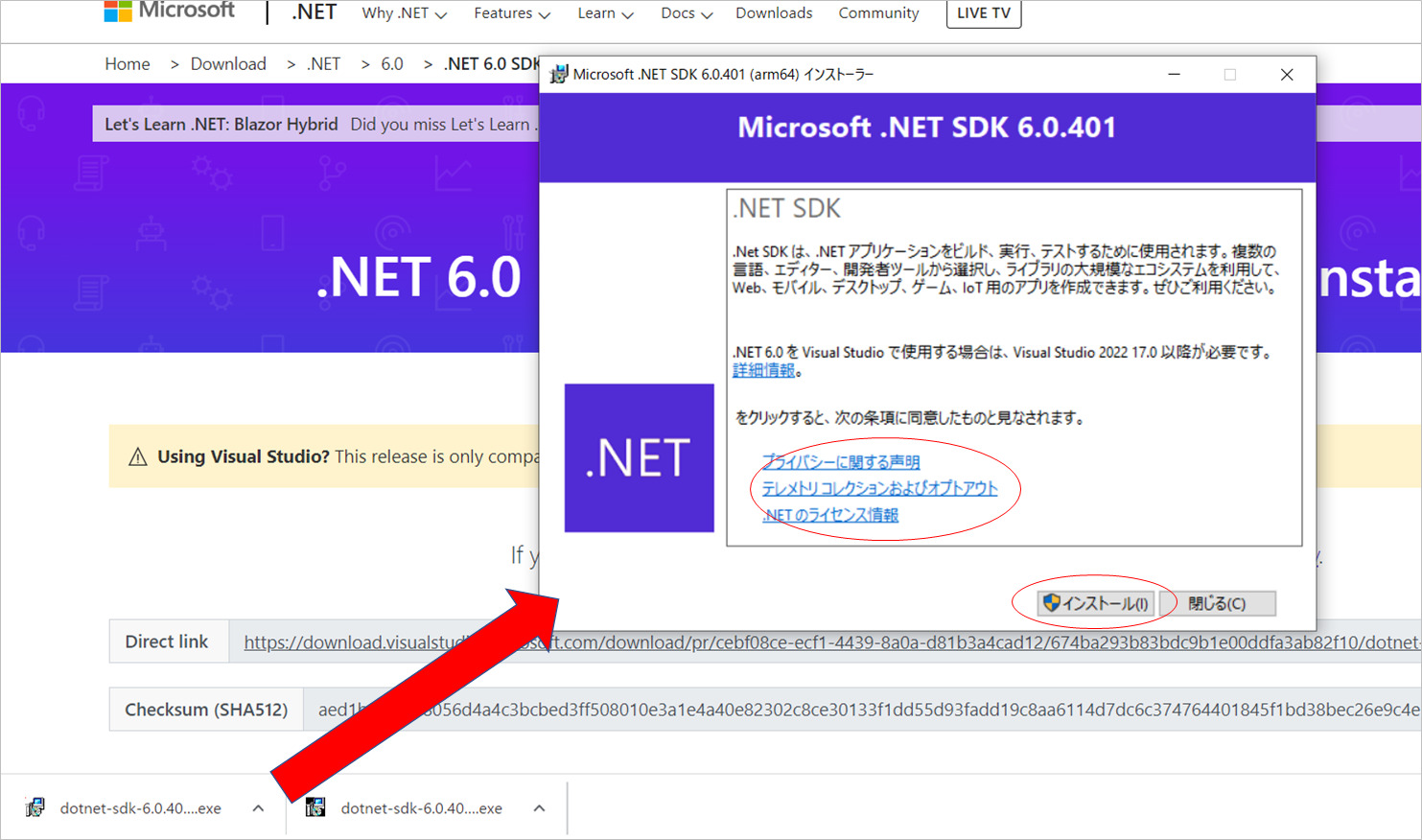
Task: Expand the chevron on the first download item
Action: [258, 808]
